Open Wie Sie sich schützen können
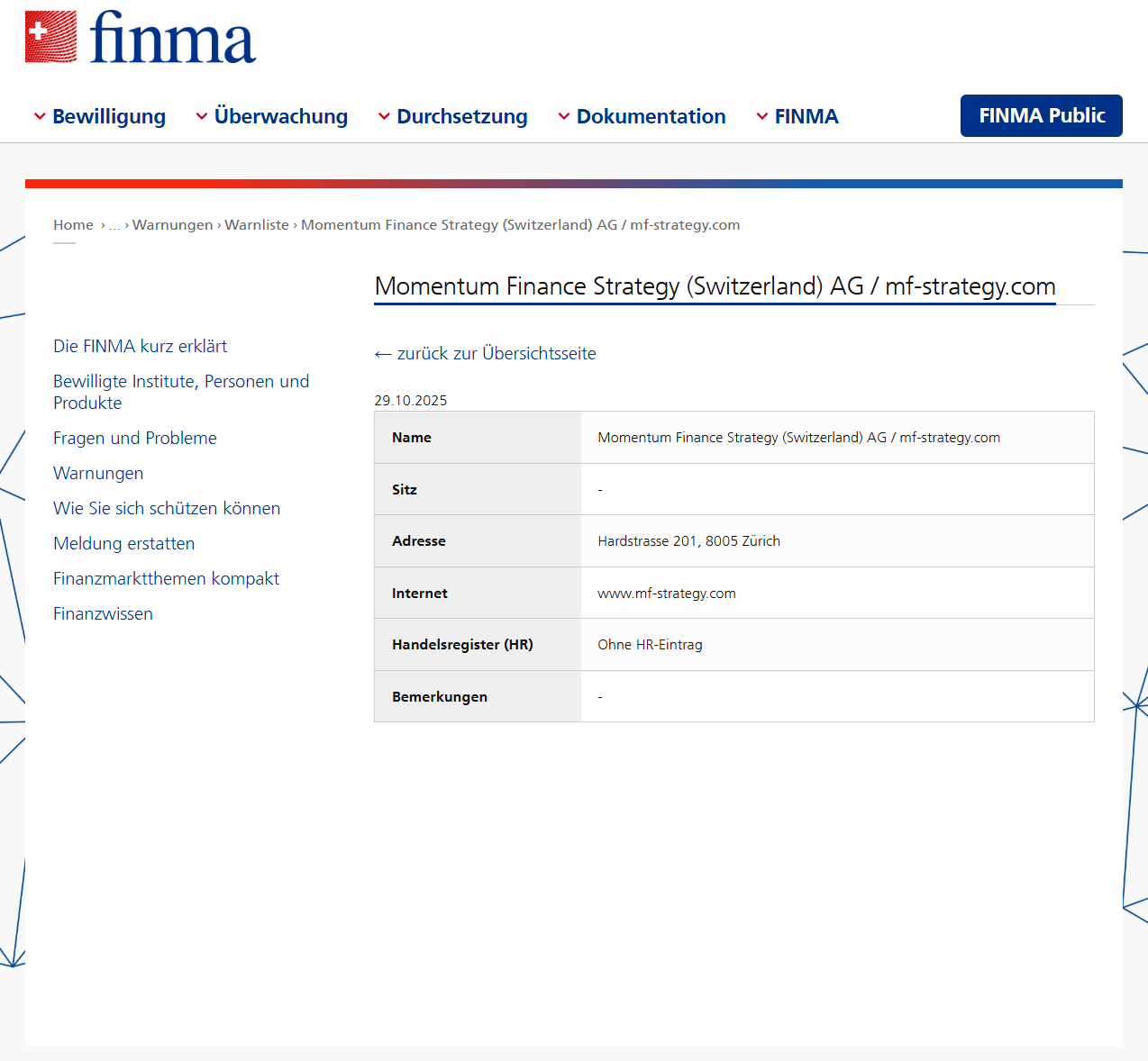Image resolution: width=1148 pixels, height=1061 pixels. (x=167, y=508)
